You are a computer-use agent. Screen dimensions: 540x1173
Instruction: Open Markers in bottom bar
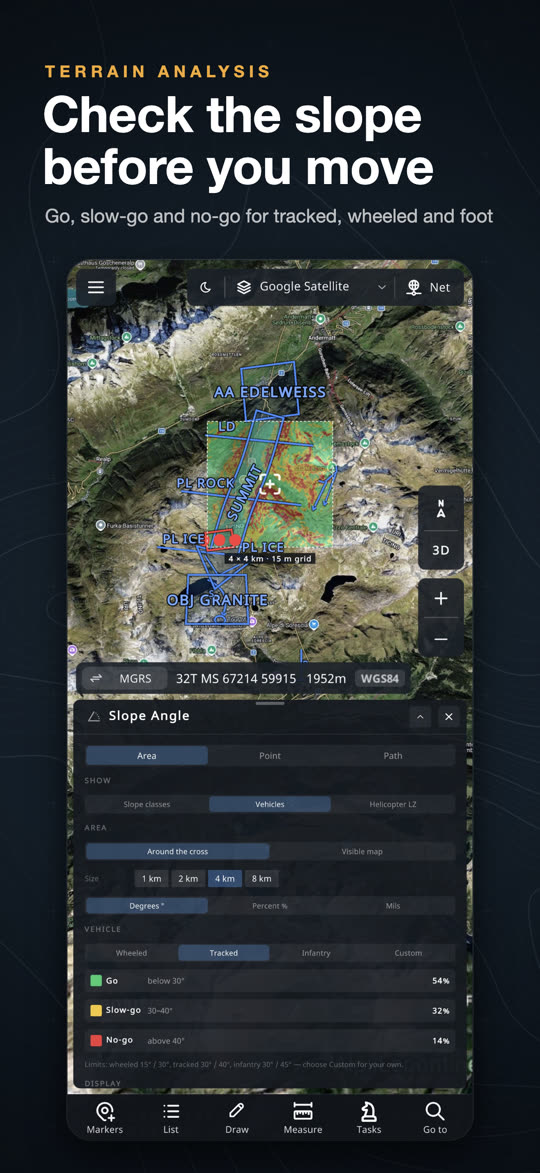point(105,1118)
